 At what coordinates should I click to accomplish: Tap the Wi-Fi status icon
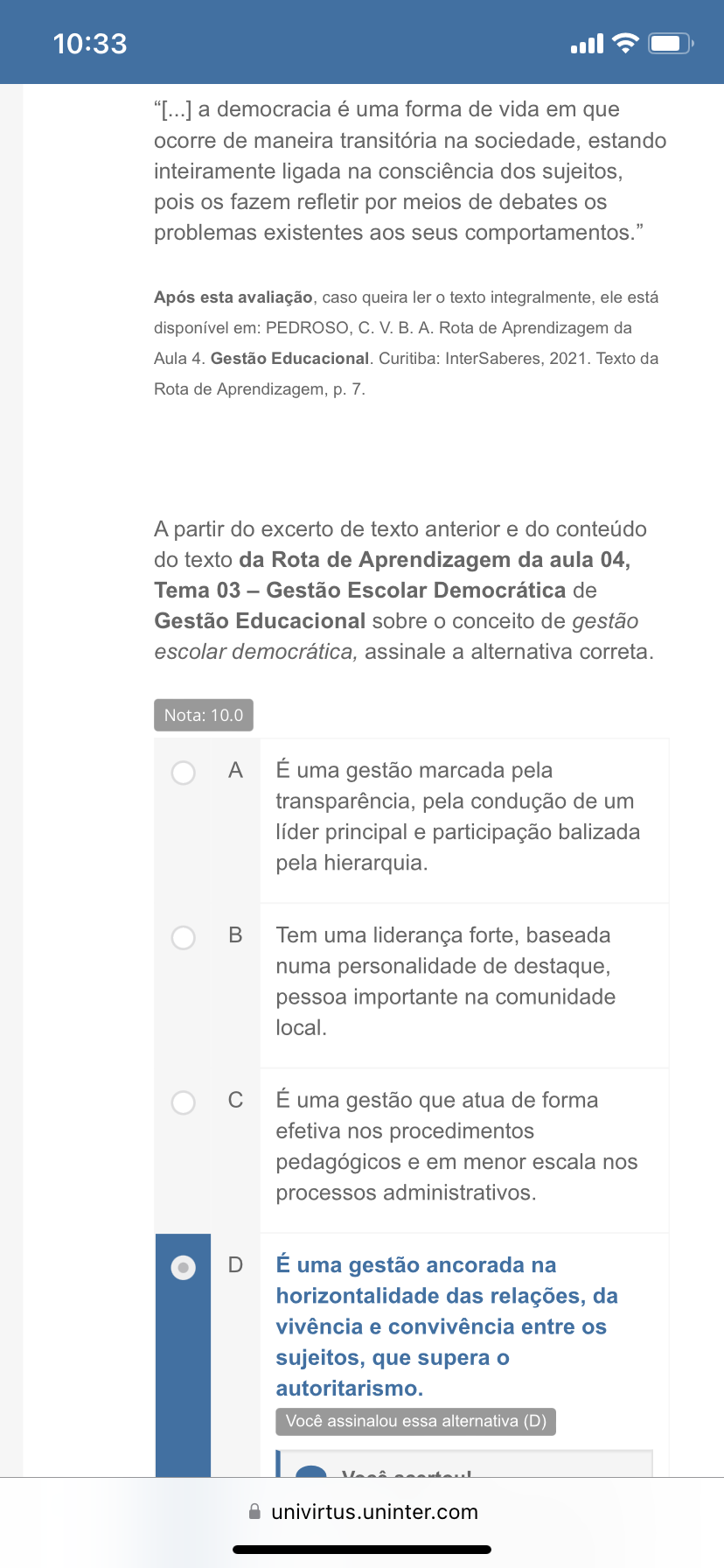pos(625,44)
